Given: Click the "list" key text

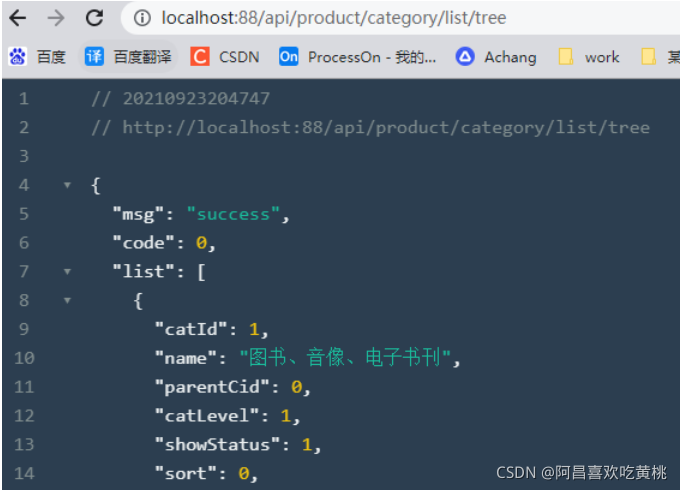Looking at the screenshot, I should pos(143,272).
